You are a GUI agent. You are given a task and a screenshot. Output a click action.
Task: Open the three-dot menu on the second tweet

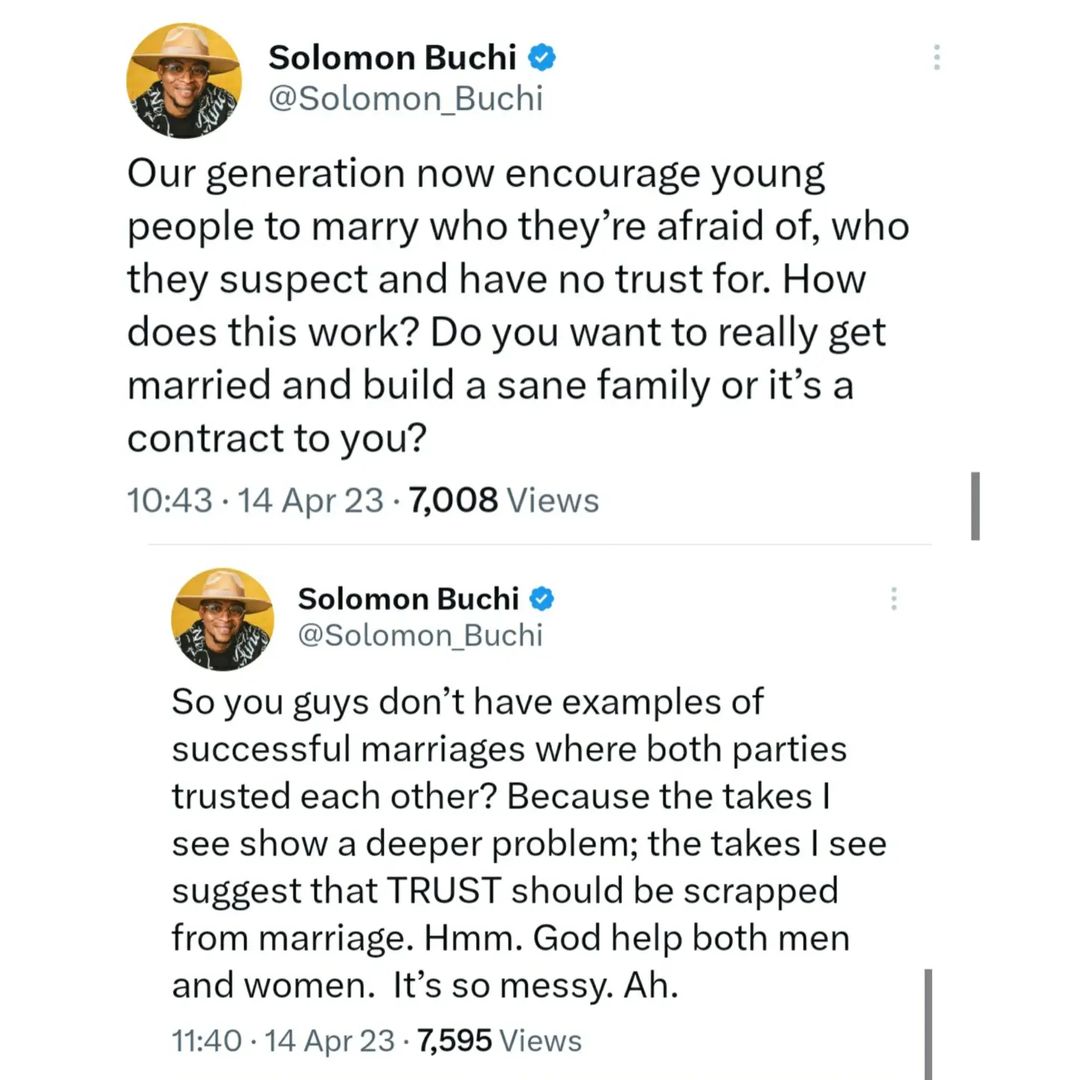894,599
